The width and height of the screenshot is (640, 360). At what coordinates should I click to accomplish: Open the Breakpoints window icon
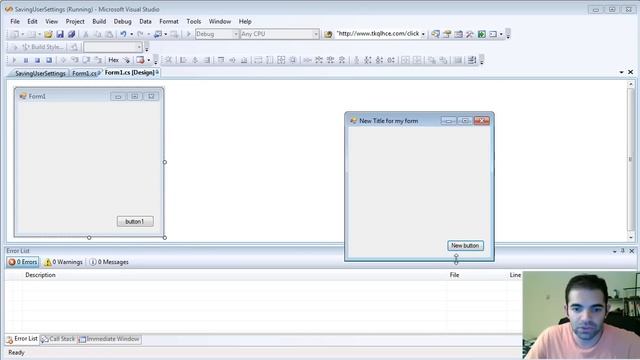140,60
